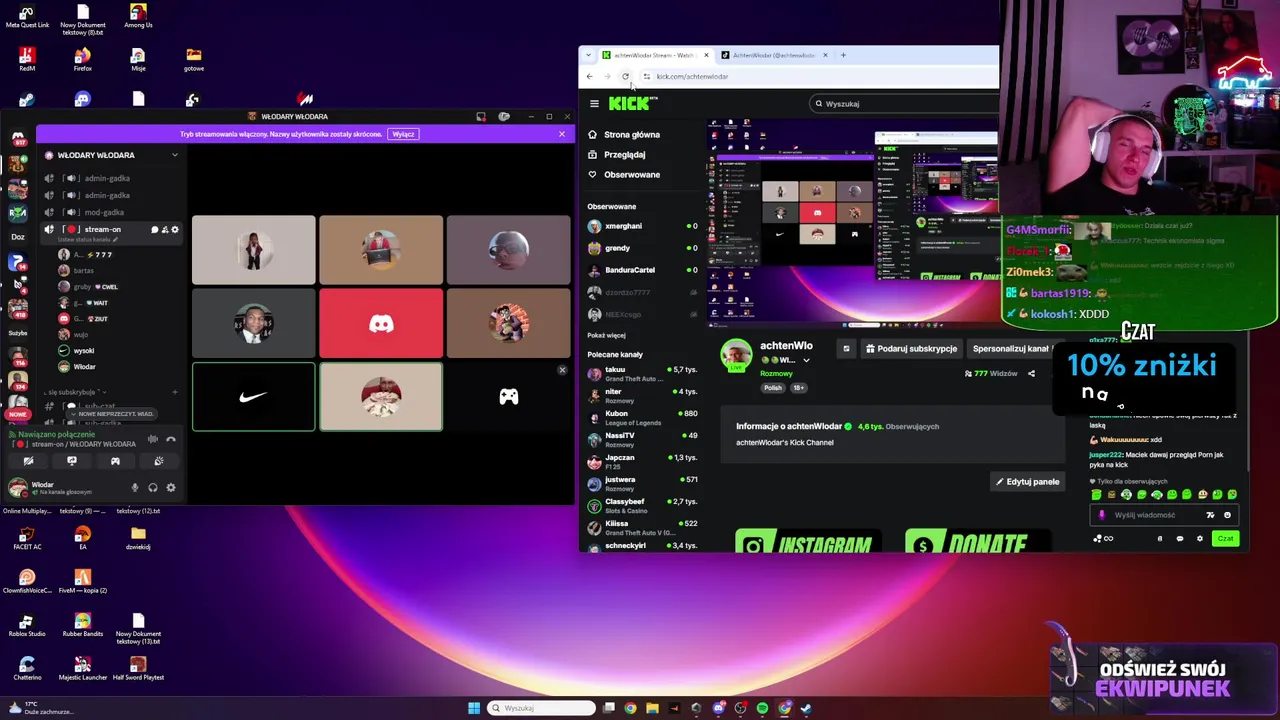The height and width of the screenshot is (720, 1280).
Task: Open the soundboard in Discord voice panel
Action: [x=159, y=461]
